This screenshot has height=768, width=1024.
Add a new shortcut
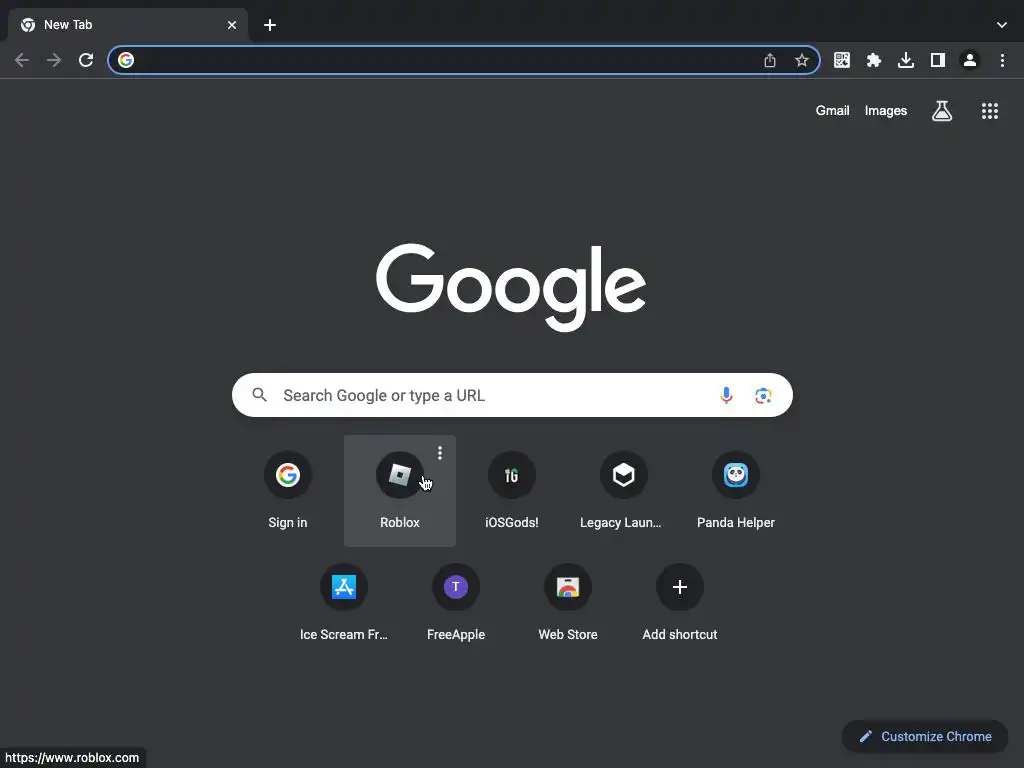[680, 601]
